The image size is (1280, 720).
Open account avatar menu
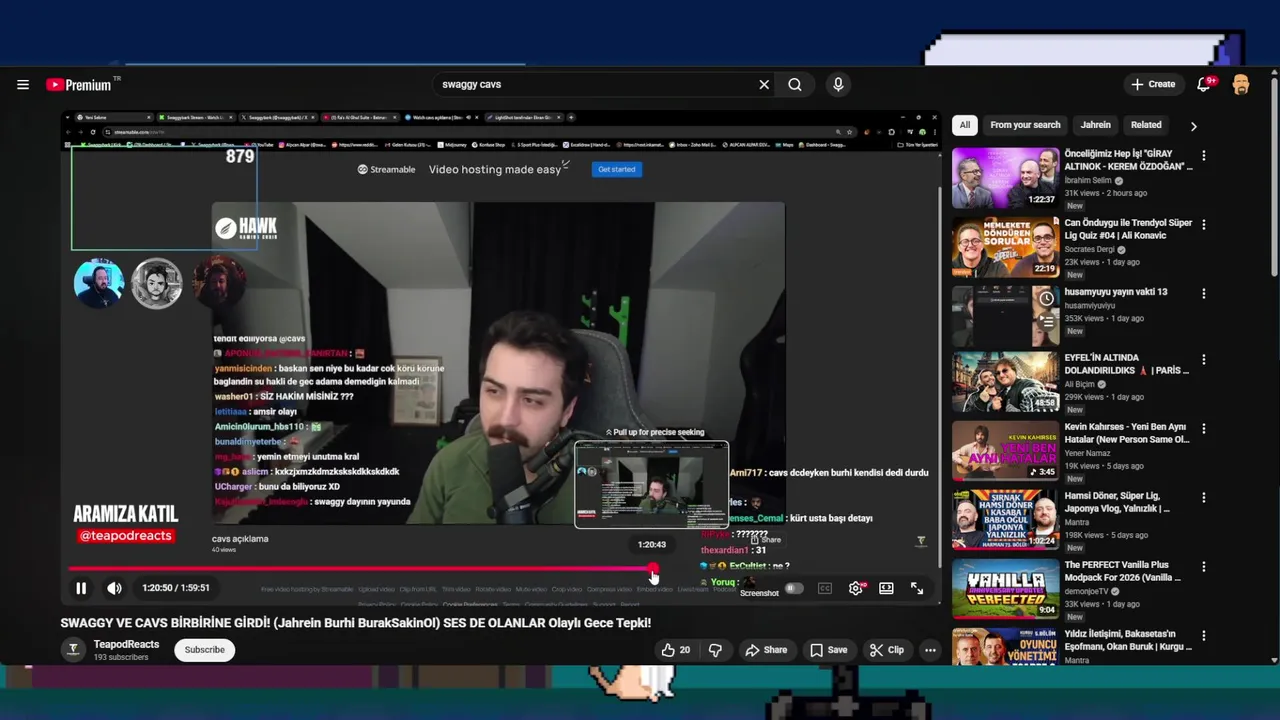[x=1241, y=85]
